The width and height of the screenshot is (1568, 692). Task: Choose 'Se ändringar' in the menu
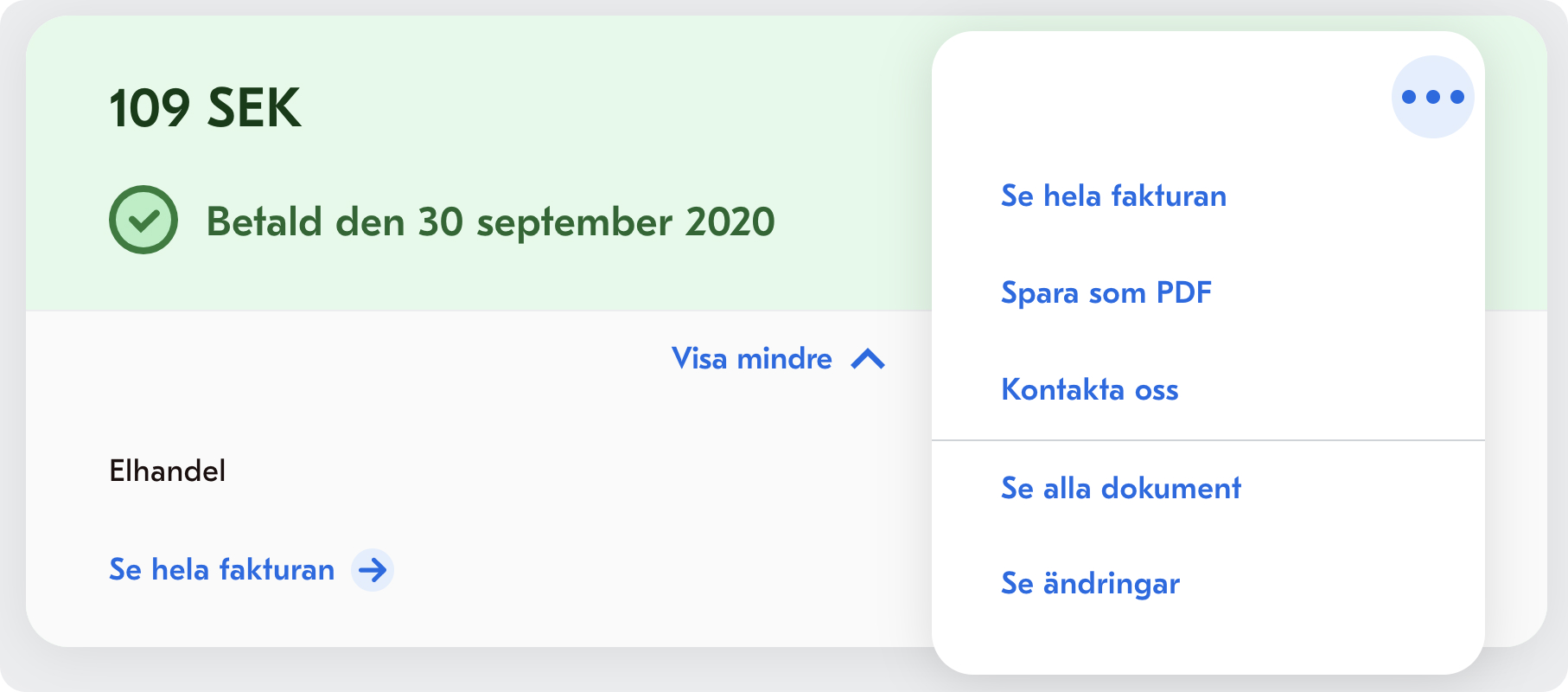click(x=1090, y=584)
